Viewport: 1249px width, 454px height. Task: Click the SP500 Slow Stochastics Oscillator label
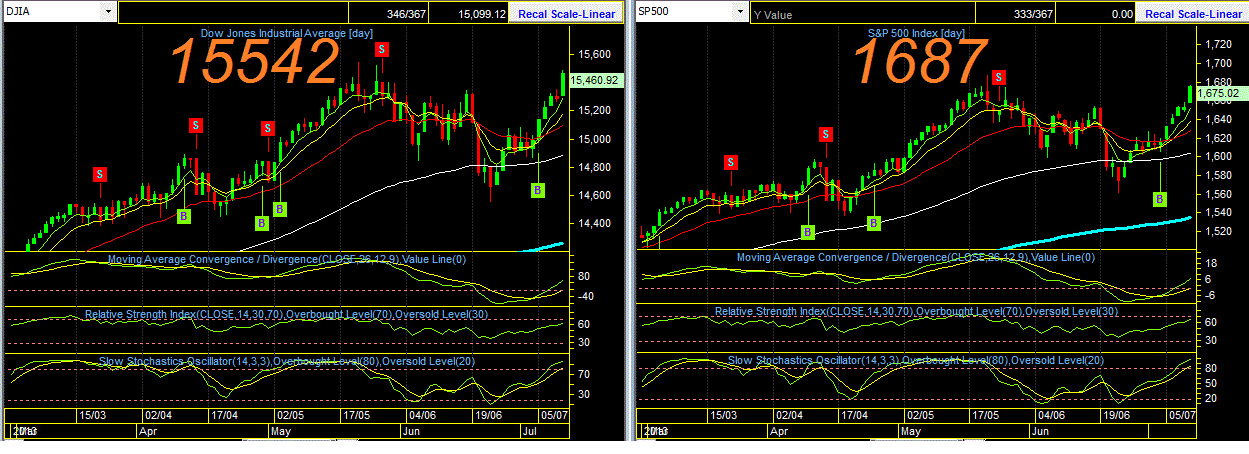[x=916, y=360]
